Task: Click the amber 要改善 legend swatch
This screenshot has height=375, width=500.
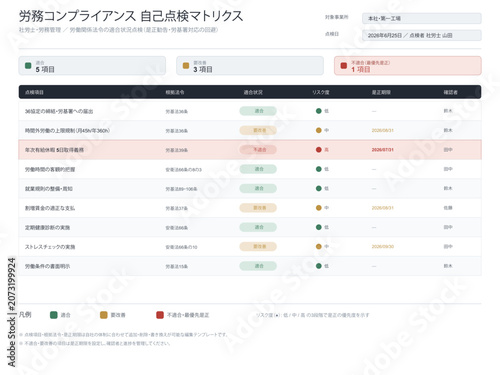Action: coord(104,315)
